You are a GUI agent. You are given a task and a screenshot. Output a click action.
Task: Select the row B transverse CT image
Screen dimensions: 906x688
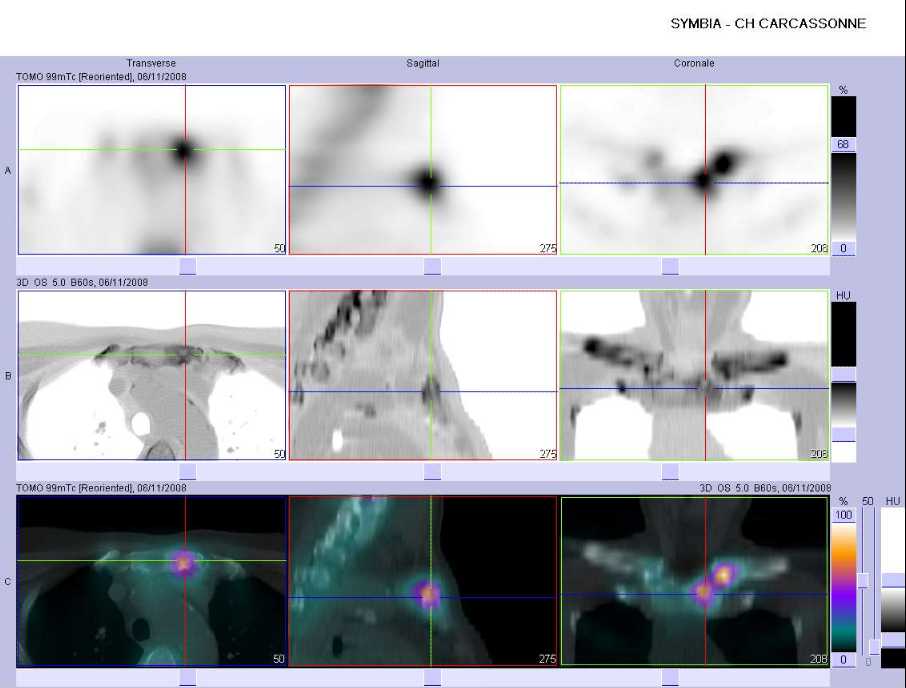click(x=151, y=375)
